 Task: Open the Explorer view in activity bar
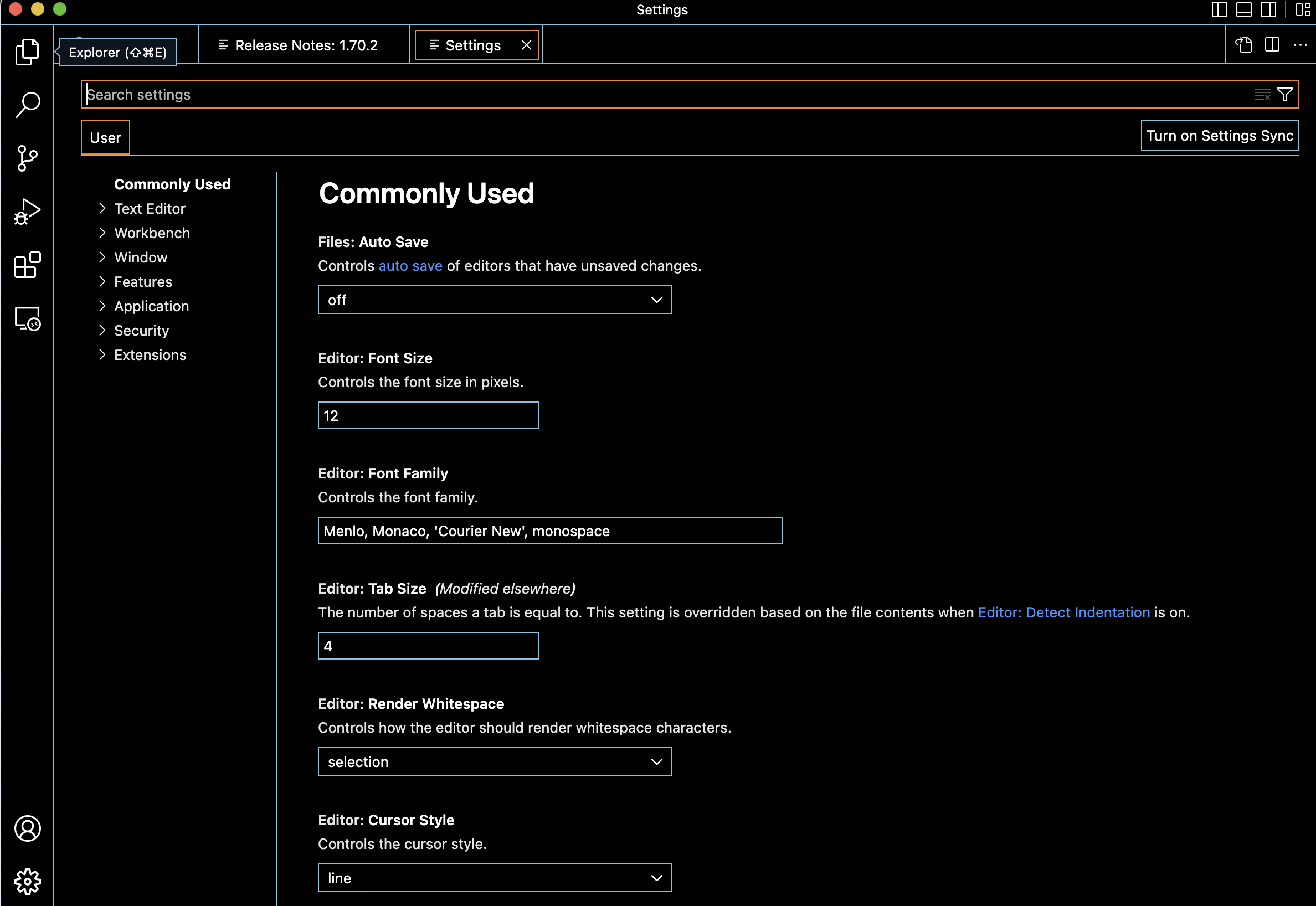point(27,52)
